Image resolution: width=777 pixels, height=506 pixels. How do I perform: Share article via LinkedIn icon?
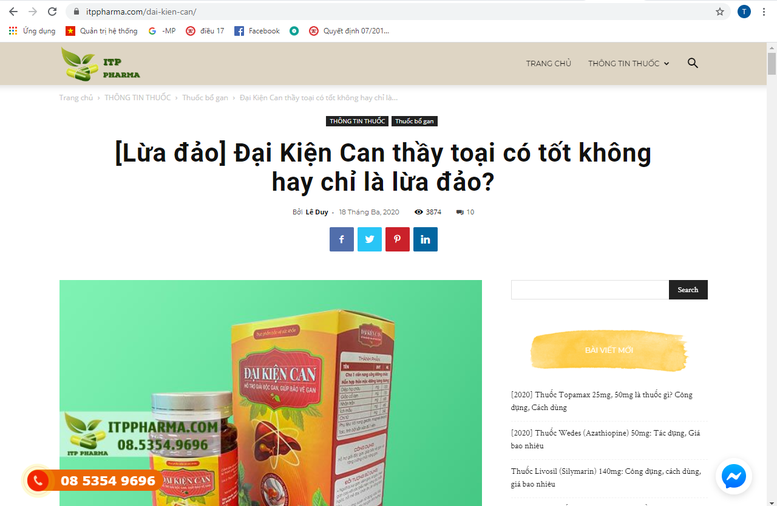coord(425,239)
